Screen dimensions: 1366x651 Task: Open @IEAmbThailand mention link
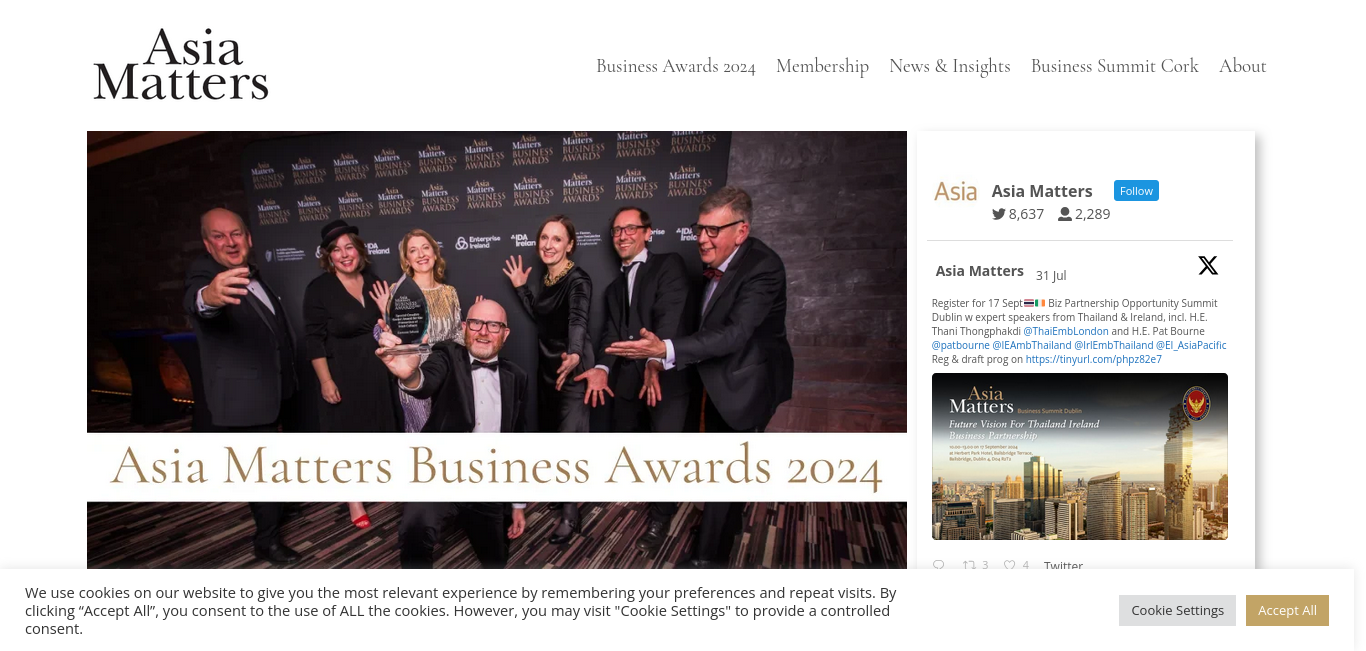[x=1032, y=345]
